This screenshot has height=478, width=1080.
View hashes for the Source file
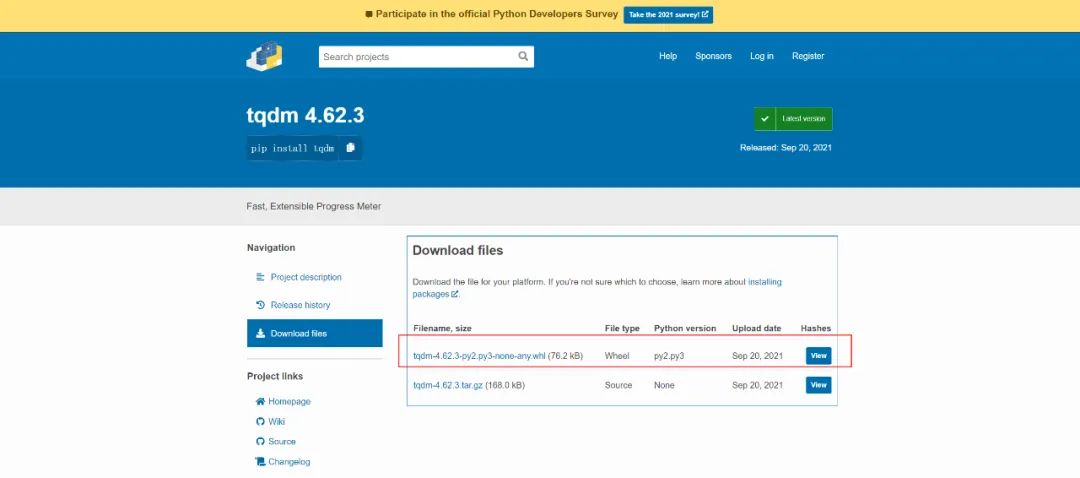[x=818, y=385]
